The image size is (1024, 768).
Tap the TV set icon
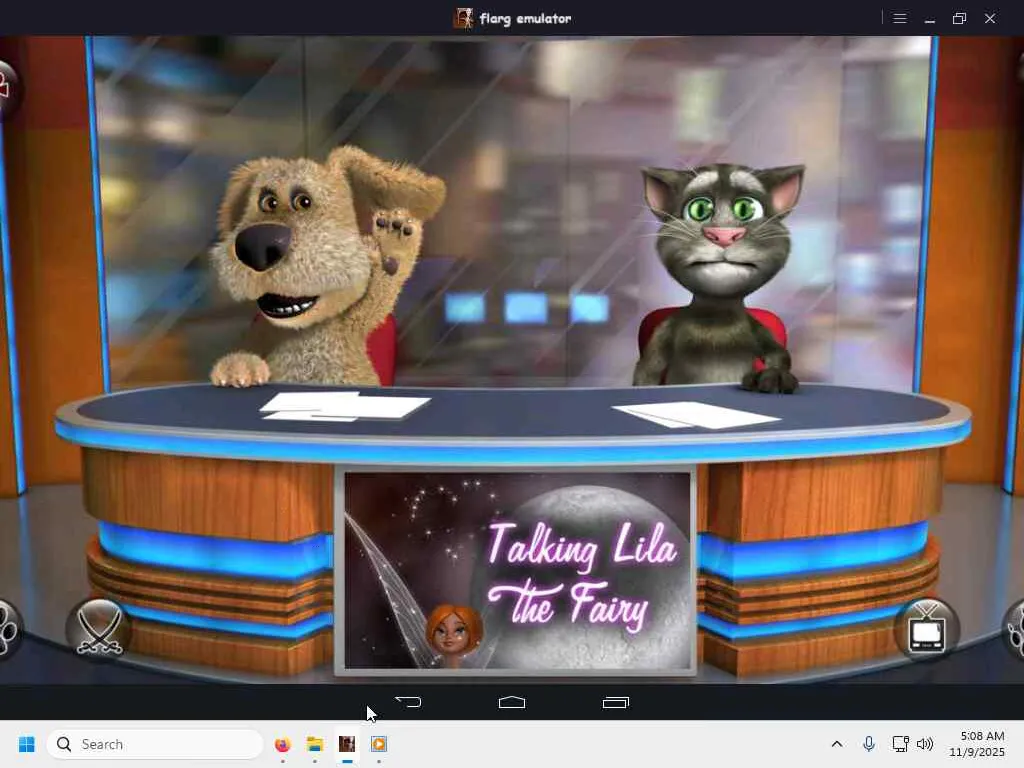click(x=927, y=629)
